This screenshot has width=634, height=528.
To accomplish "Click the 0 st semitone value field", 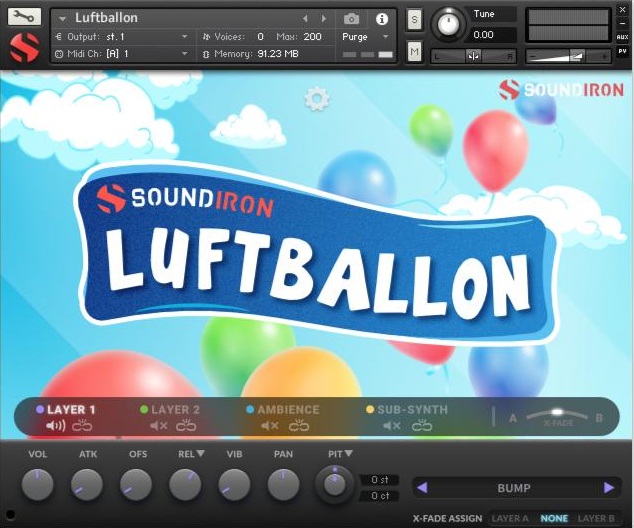I will [380, 479].
